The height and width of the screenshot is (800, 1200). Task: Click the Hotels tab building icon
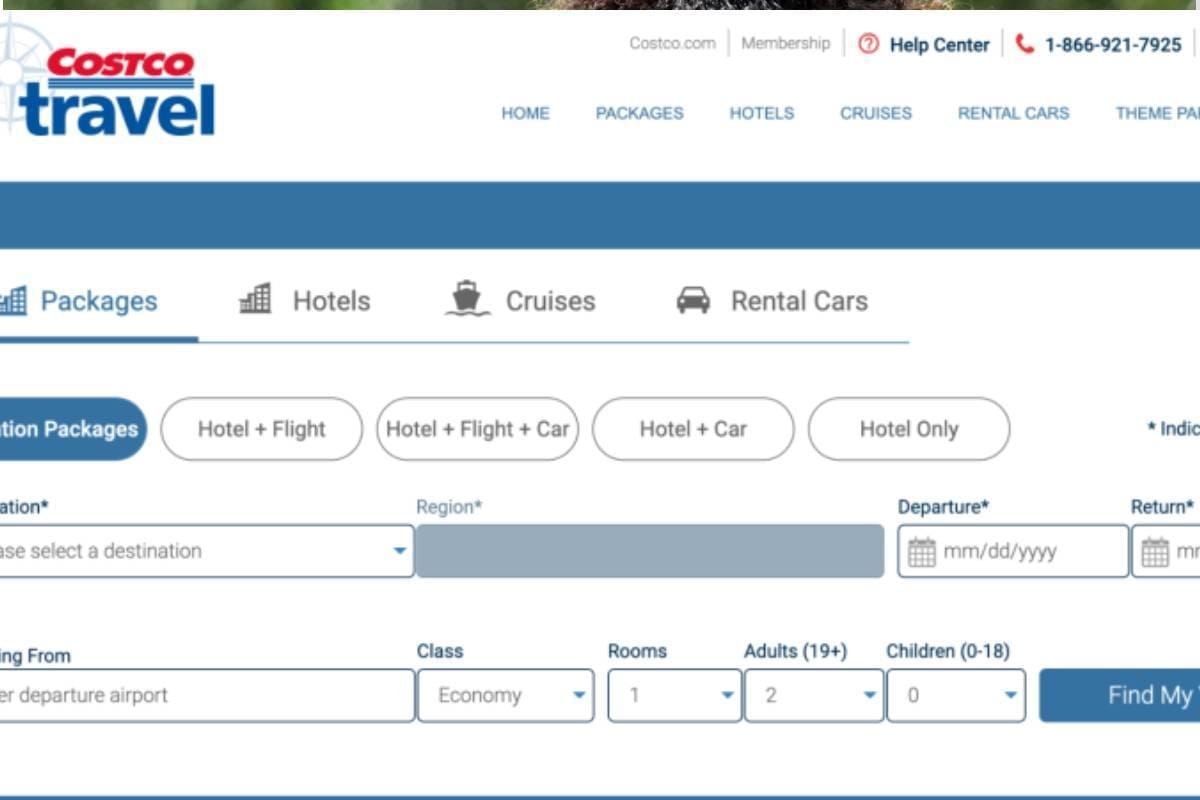255,299
